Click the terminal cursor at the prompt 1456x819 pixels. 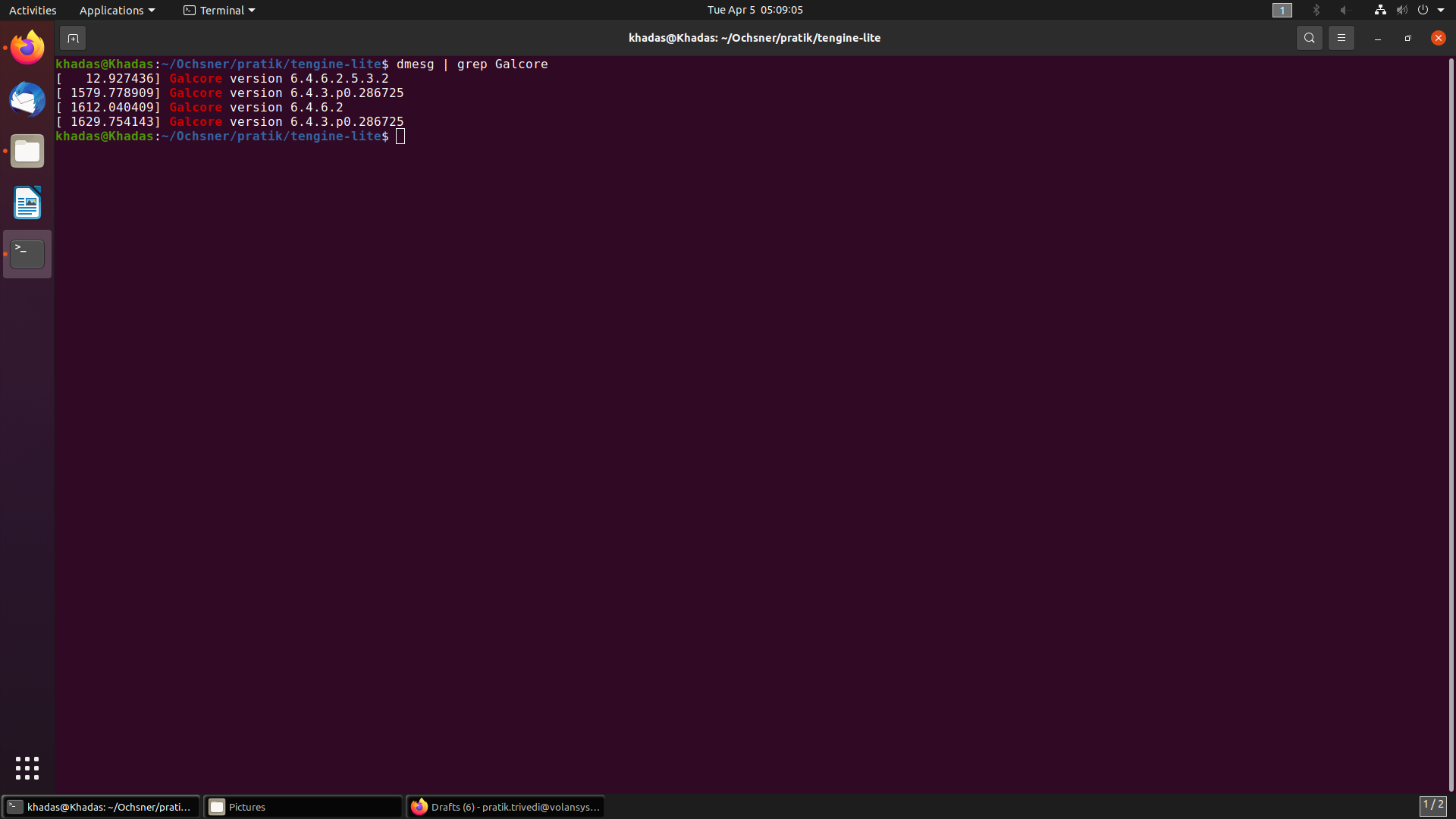pyautogui.click(x=400, y=136)
